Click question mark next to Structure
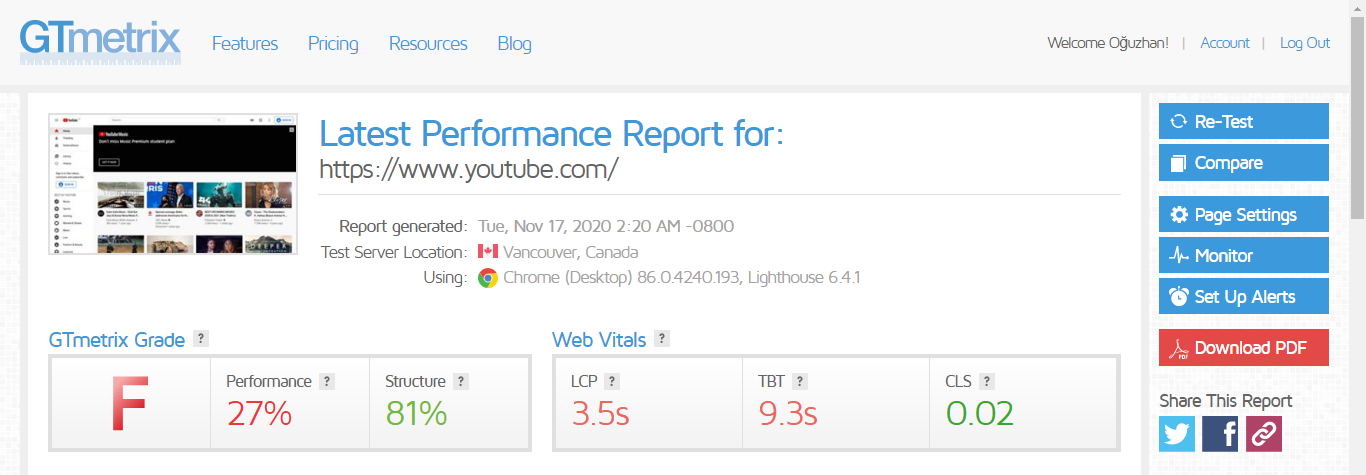This screenshot has width=1366, height=475. tap(461, 381)
